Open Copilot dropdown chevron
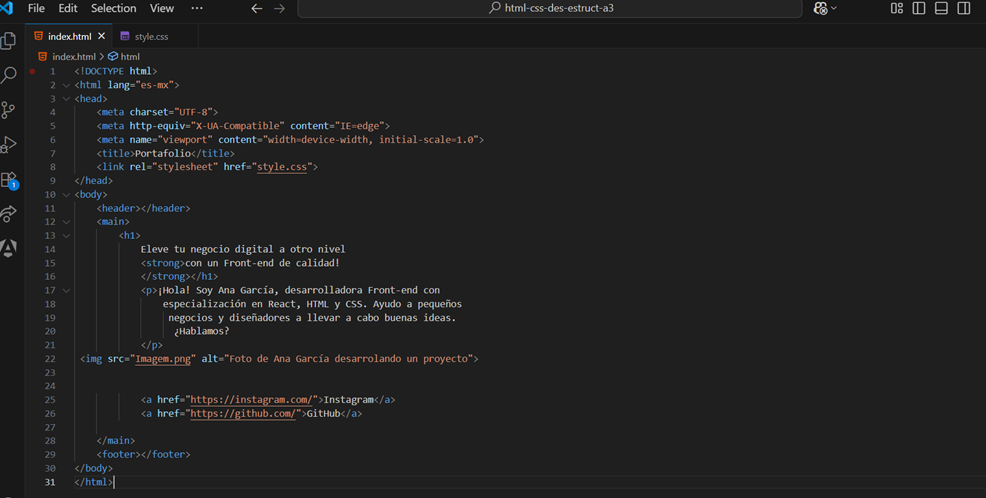The image size is (986, 498). [834, 8]
